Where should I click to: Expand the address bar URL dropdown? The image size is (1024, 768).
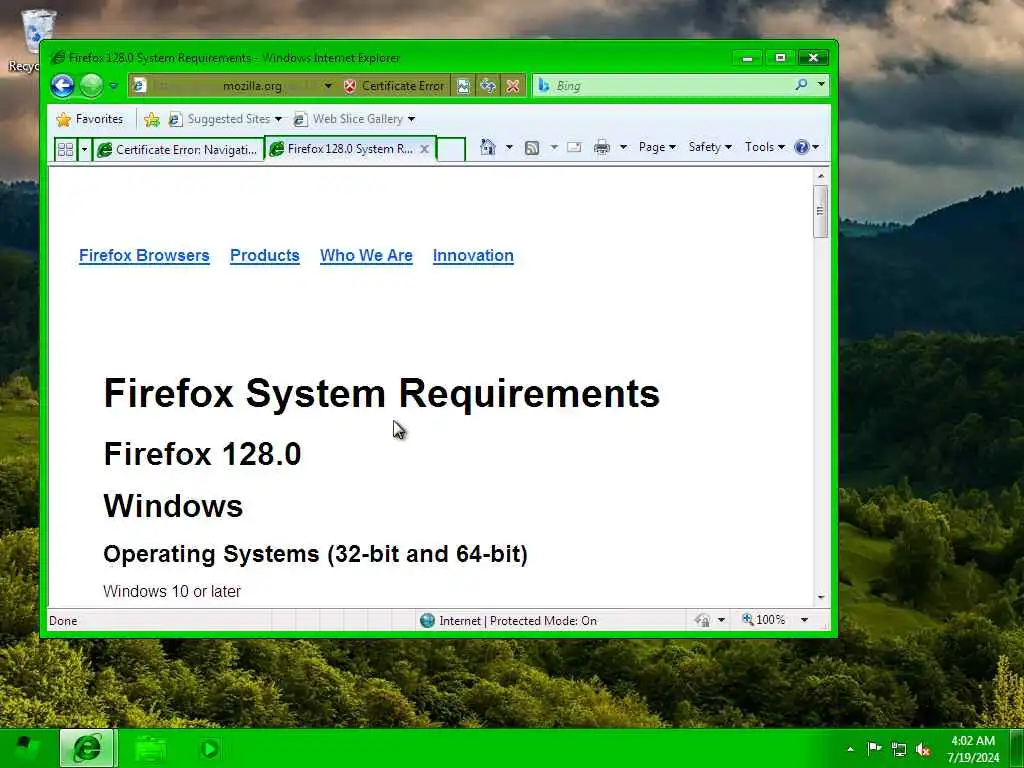point(328,86)
